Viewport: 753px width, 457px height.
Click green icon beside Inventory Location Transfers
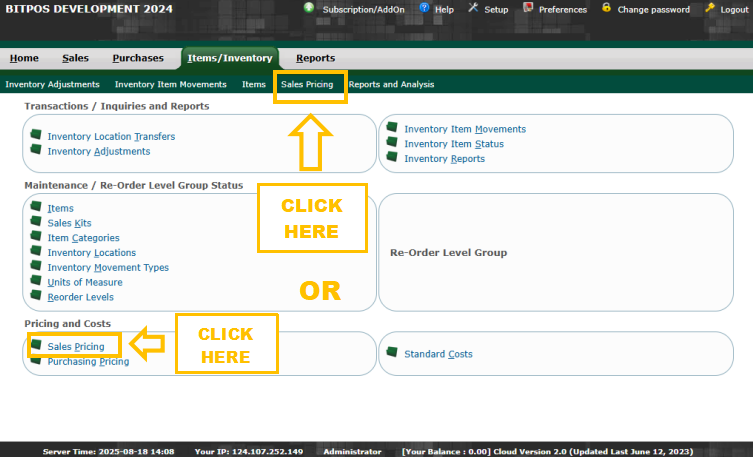pyautogui.click(x=36, y=134)
